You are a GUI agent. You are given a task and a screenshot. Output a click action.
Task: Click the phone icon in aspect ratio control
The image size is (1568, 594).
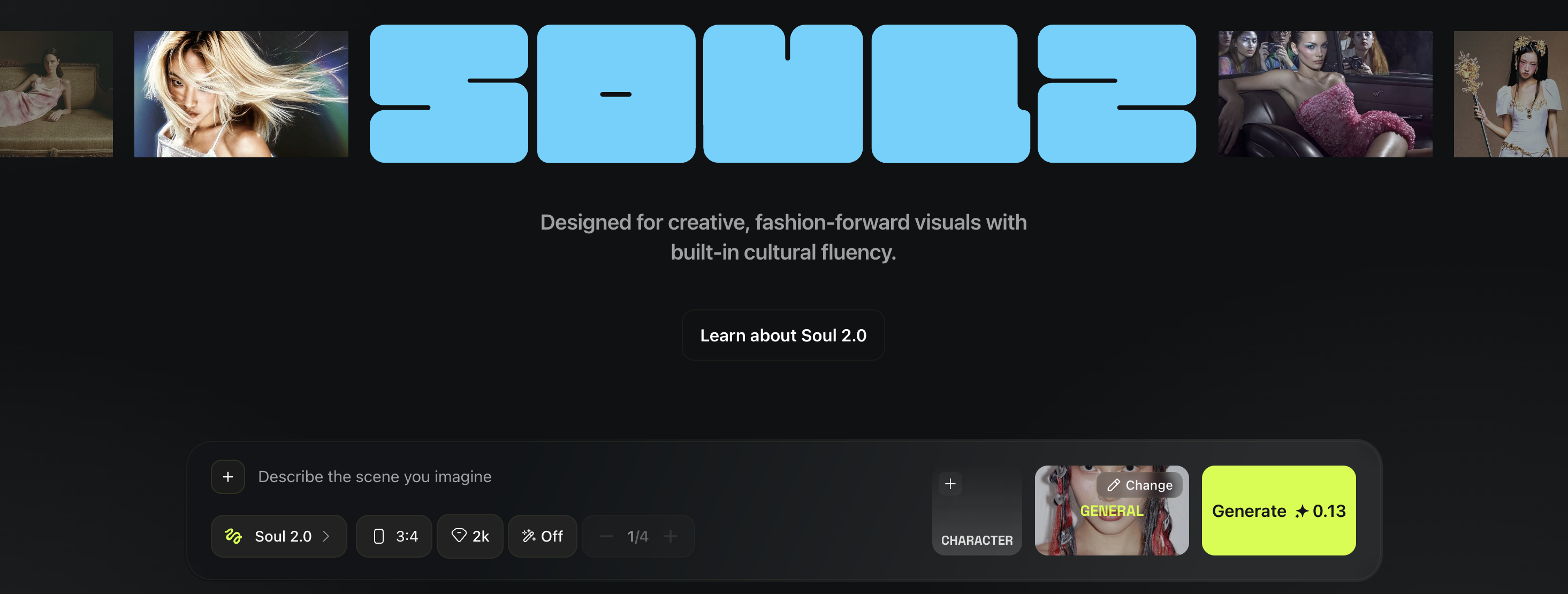click(x=380, y=536)
